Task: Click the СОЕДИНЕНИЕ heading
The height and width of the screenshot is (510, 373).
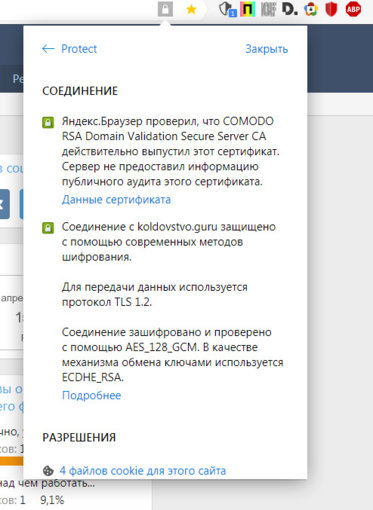Action: tap(80, 91)
